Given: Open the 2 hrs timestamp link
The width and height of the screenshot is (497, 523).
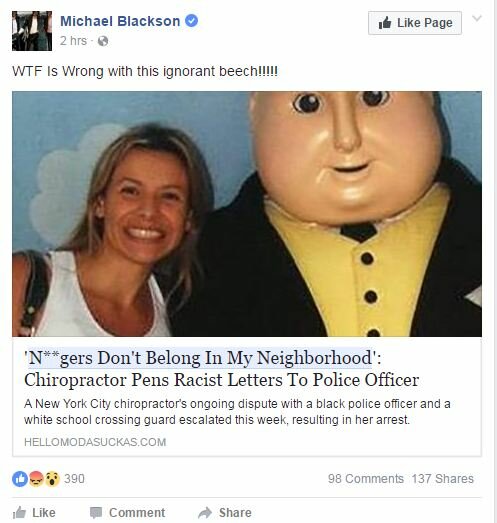Looking at the screenshot, I should point(73,41).
